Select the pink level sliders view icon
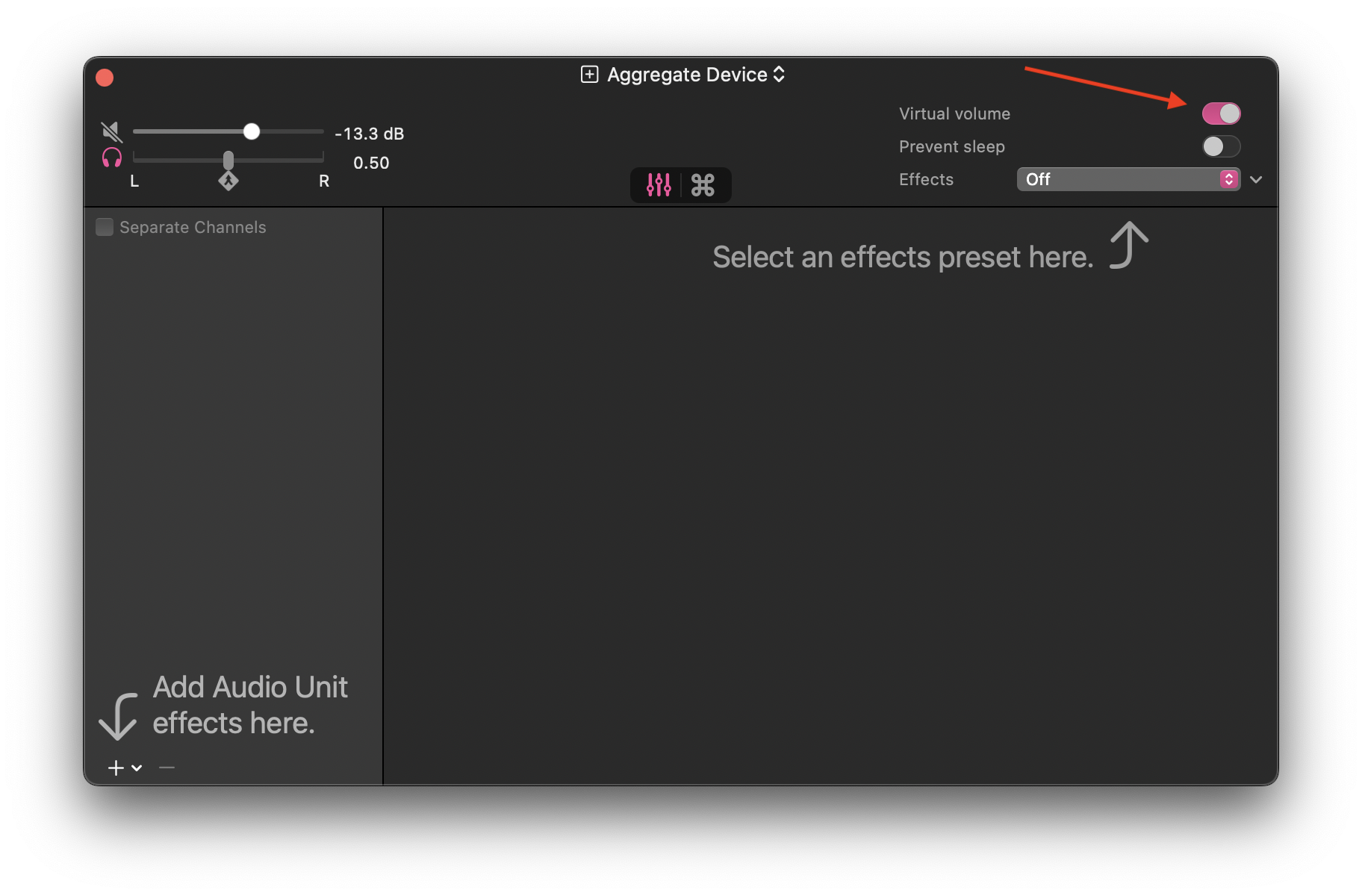This screenshot has height=896, width=1362. (x=656, y=184)
